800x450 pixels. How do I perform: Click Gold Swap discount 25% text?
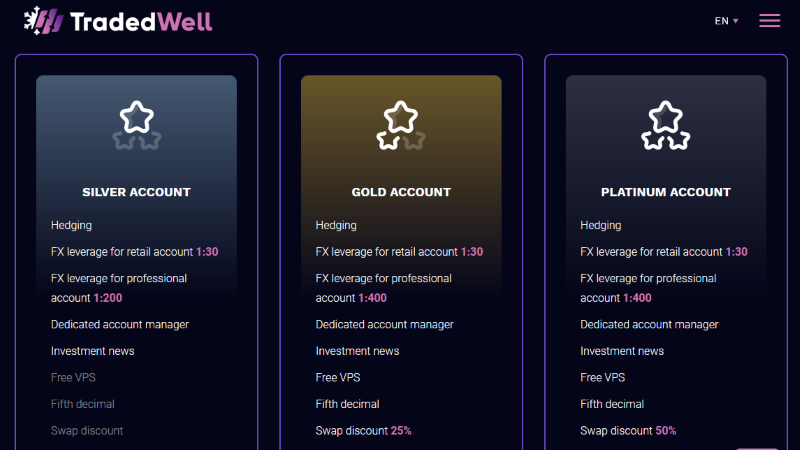tap(363, 431)
